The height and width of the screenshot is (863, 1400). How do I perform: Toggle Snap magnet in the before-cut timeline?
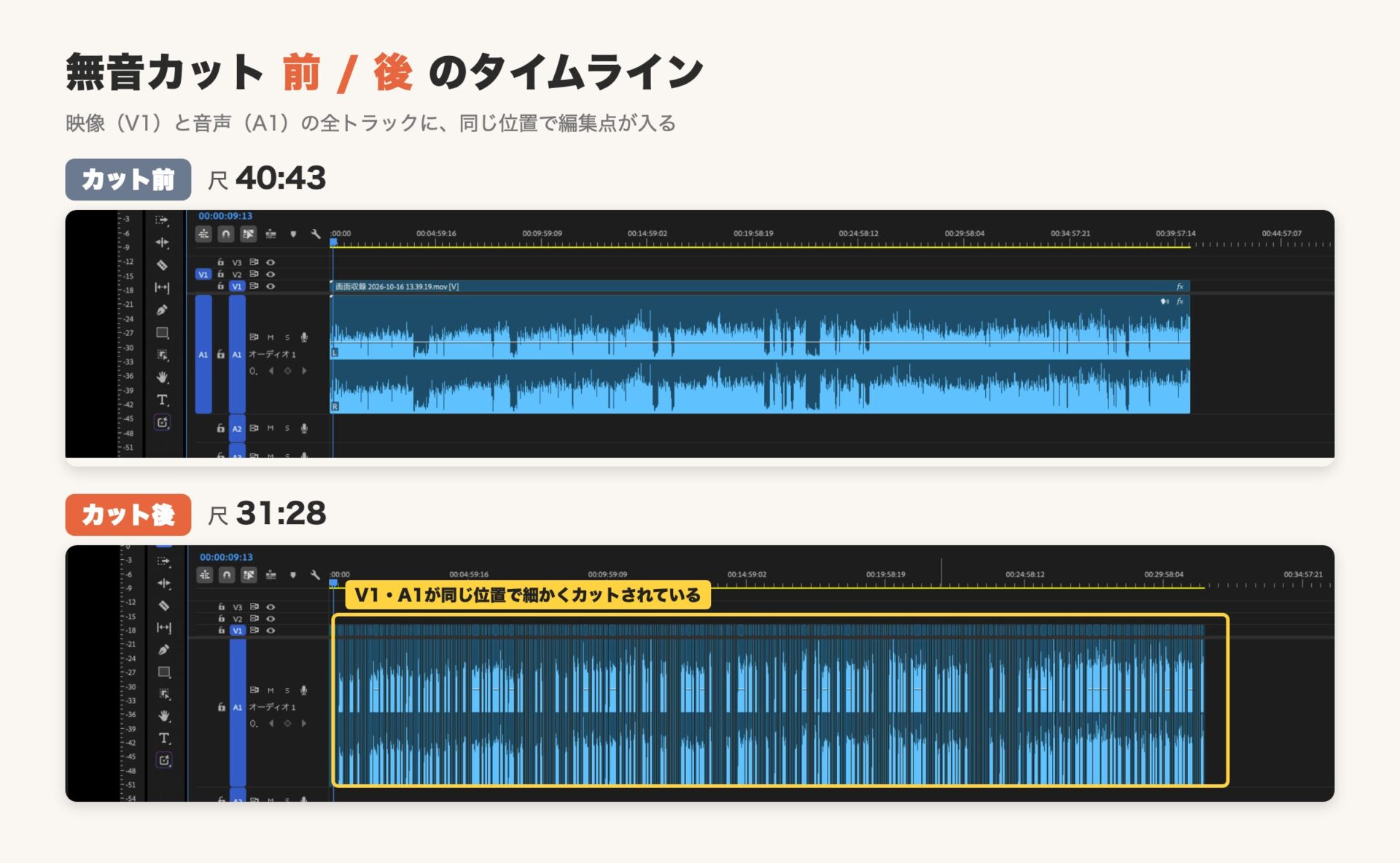click(x=226, y=234)
